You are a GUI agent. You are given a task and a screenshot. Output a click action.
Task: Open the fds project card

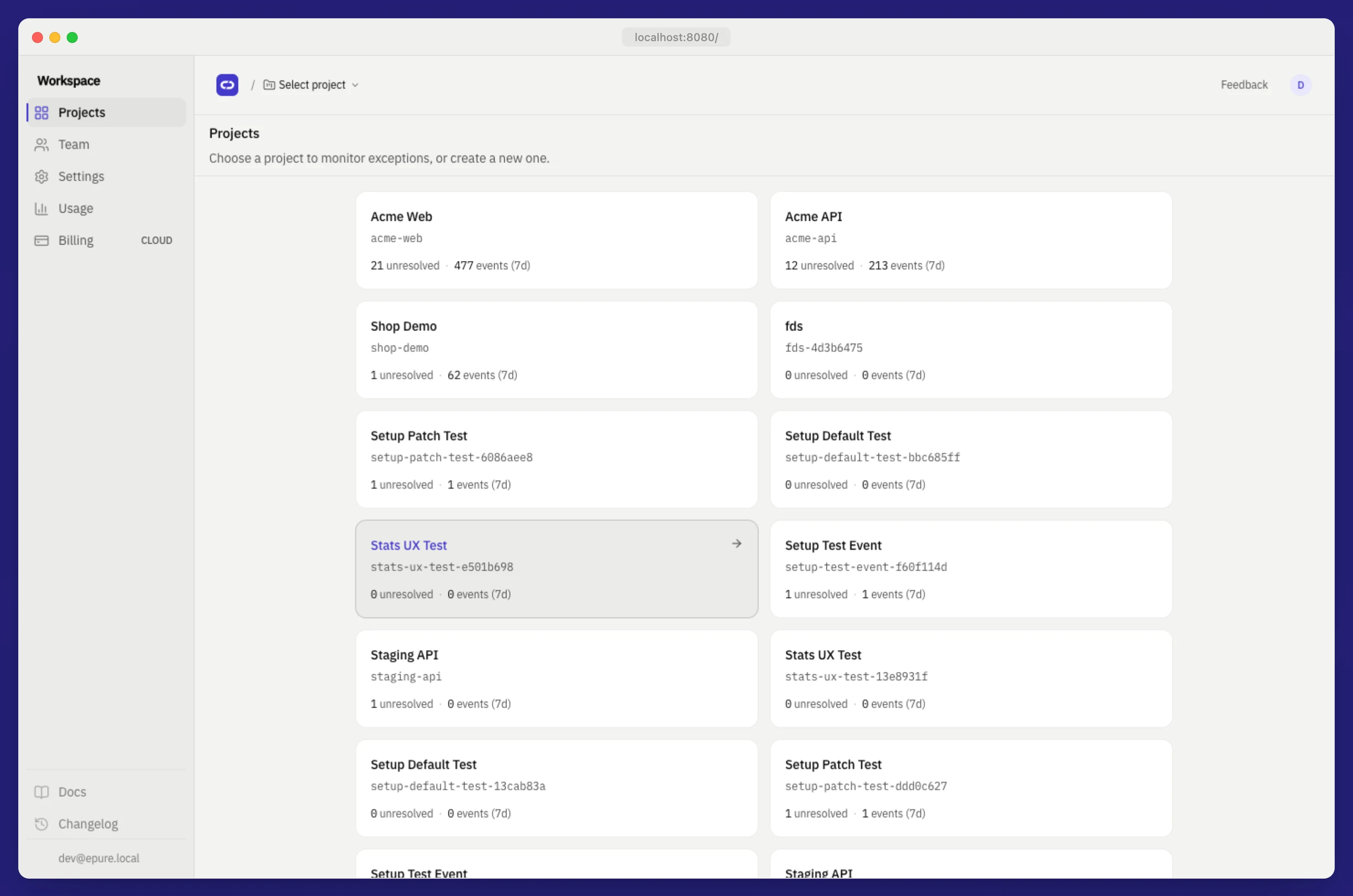point(971,350)
